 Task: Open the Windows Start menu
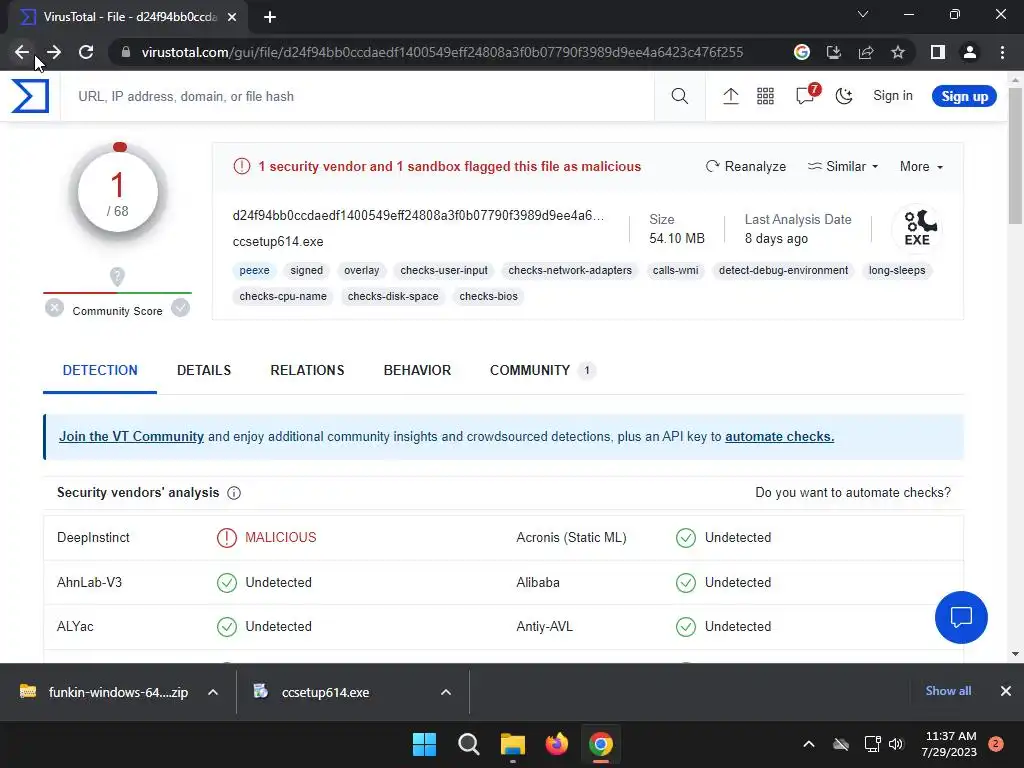pos(424,744)
